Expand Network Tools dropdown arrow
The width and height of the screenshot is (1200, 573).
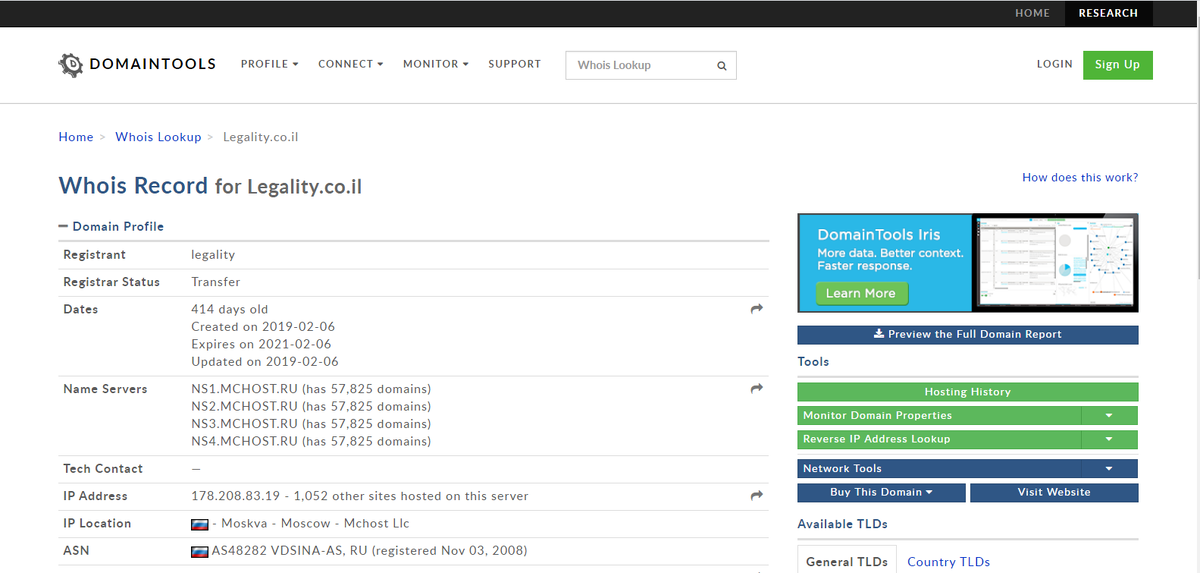(x=1110, y=469)
